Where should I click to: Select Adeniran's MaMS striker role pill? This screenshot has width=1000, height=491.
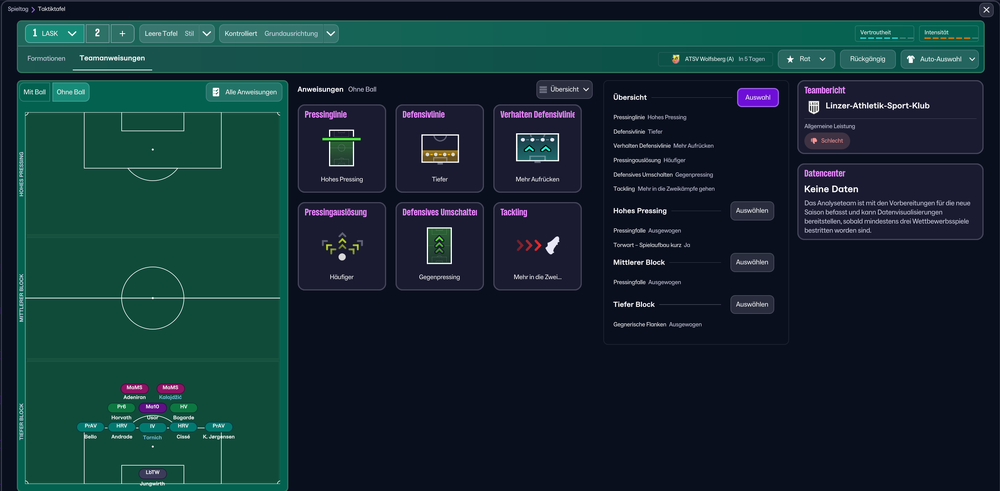coord(135,388)
